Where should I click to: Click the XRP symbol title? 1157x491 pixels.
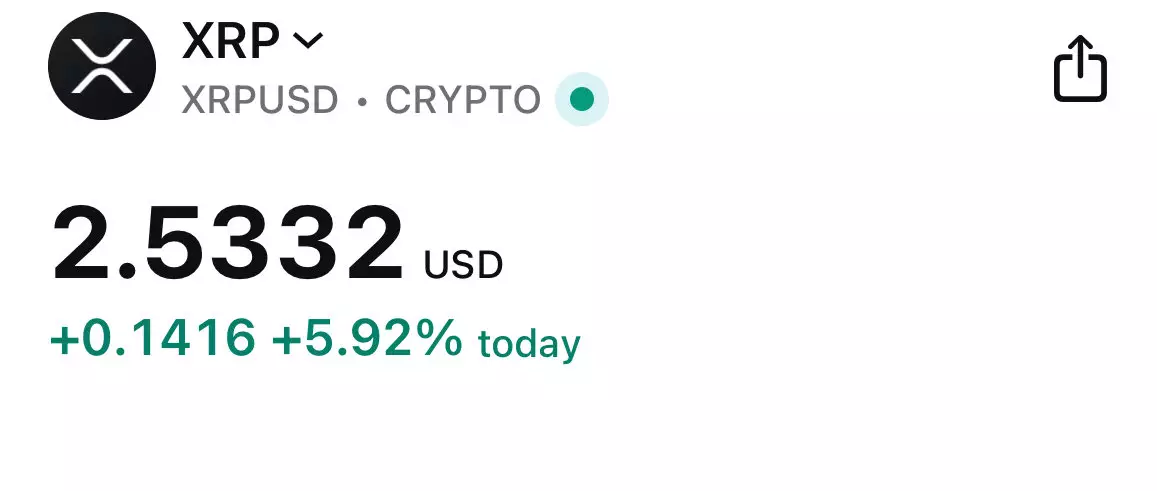[232, 40]
